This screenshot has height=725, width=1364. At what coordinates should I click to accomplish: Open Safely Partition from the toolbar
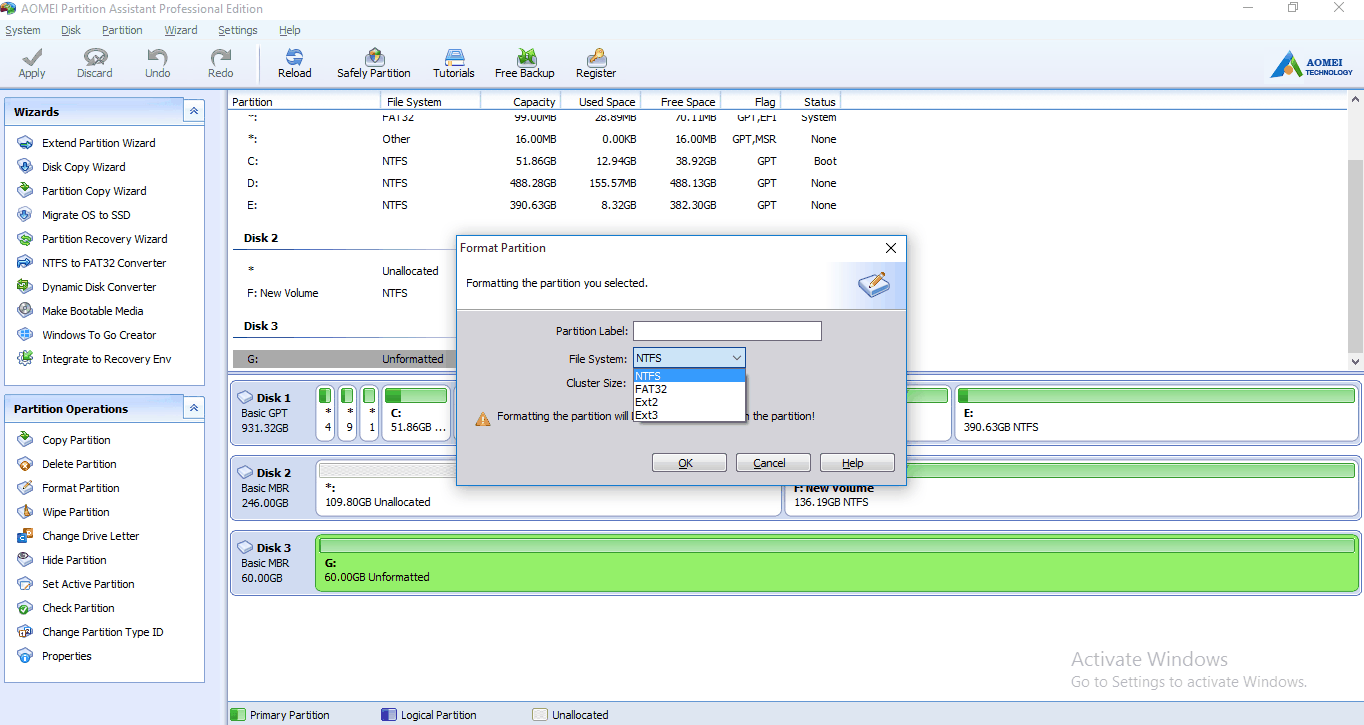coord(374,63)
